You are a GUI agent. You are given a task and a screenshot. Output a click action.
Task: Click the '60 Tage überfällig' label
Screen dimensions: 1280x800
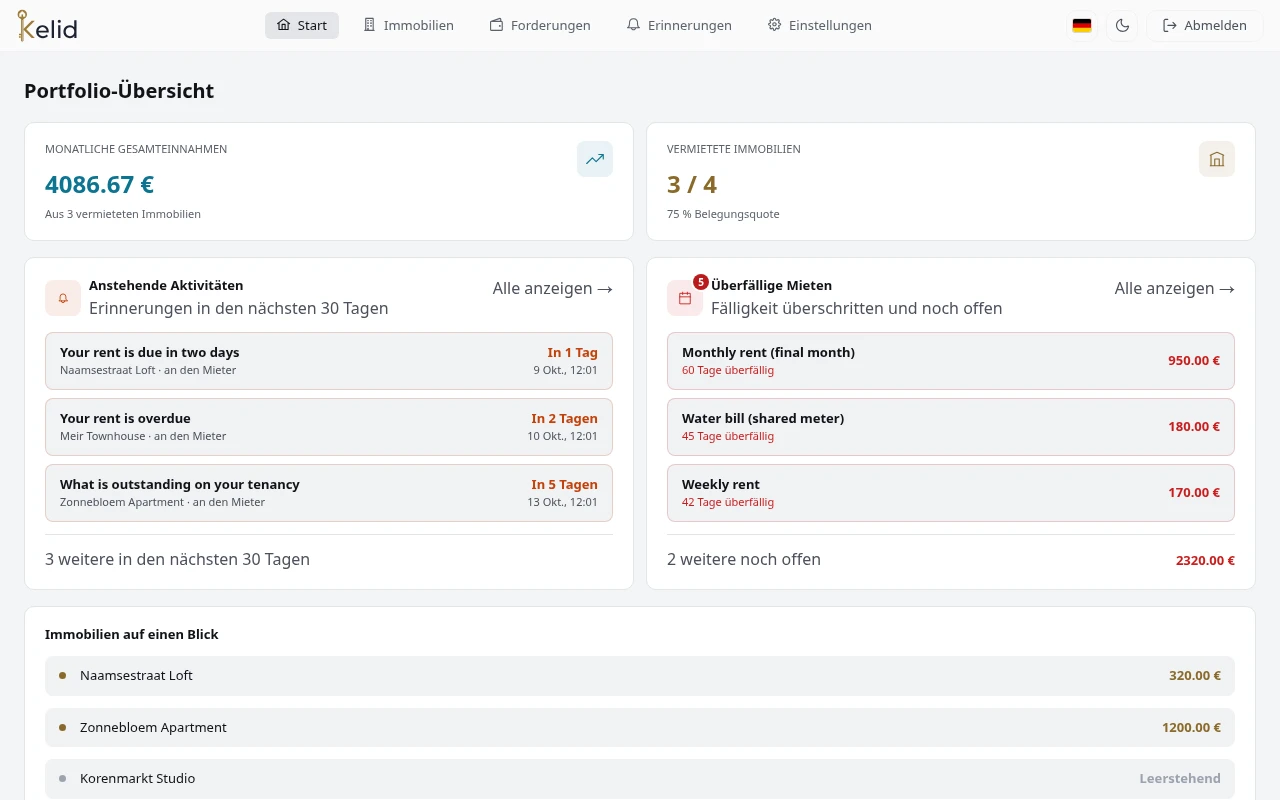coord(728,371)
